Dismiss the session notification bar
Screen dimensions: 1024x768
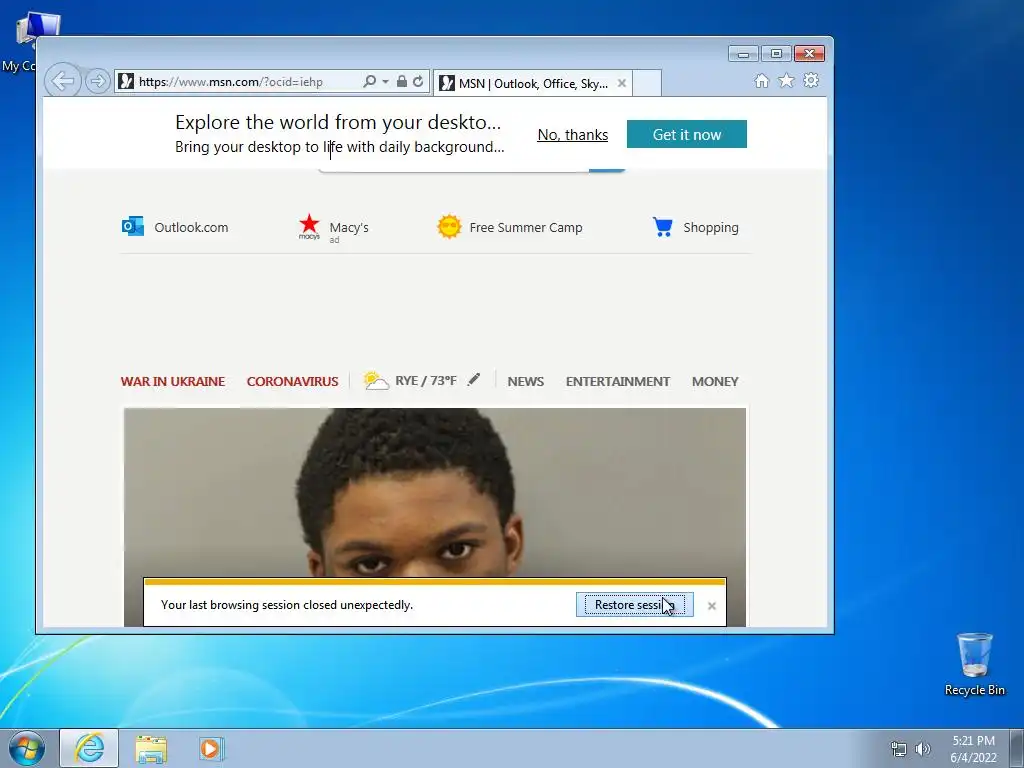pos(712,605)
